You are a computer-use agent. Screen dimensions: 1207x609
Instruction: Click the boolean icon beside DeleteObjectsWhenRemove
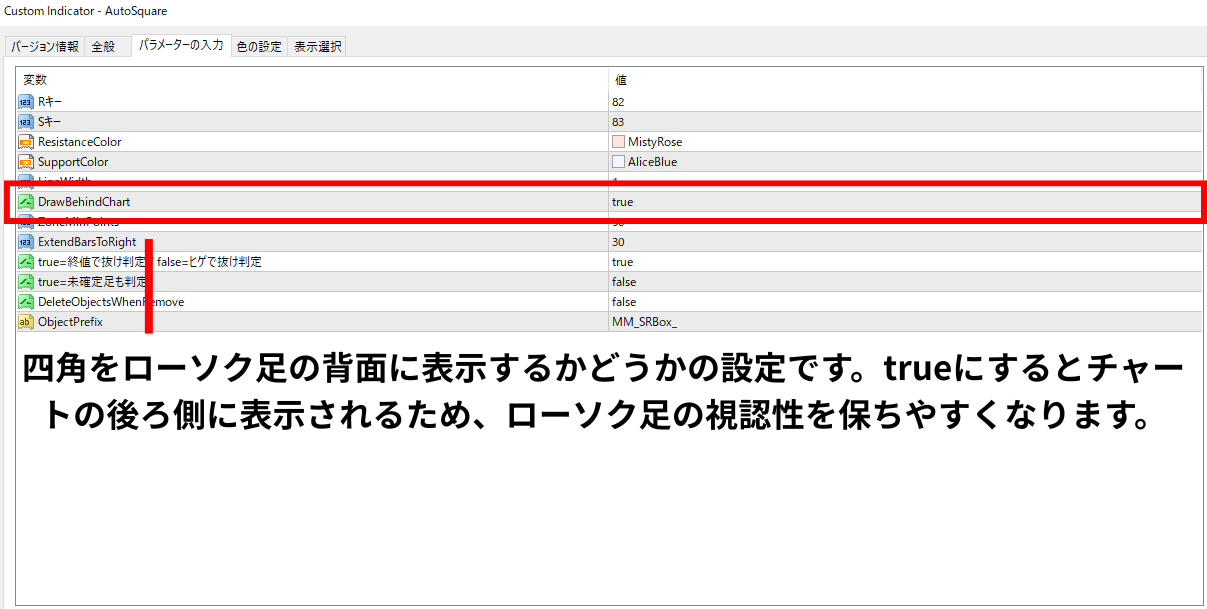26,302
